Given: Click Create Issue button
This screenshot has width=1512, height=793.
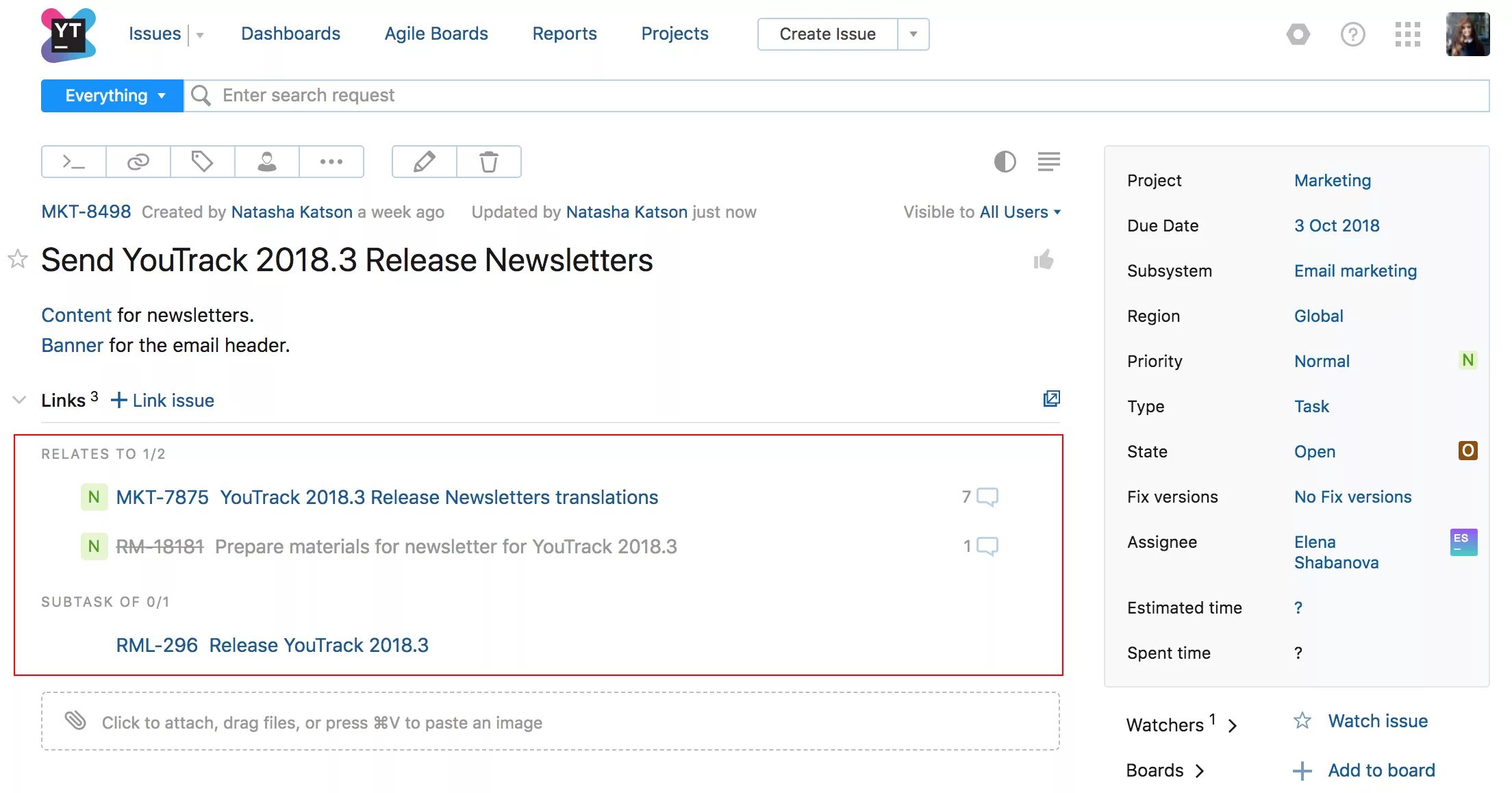Looking at the screenshot, I should (x=828, y=33).
